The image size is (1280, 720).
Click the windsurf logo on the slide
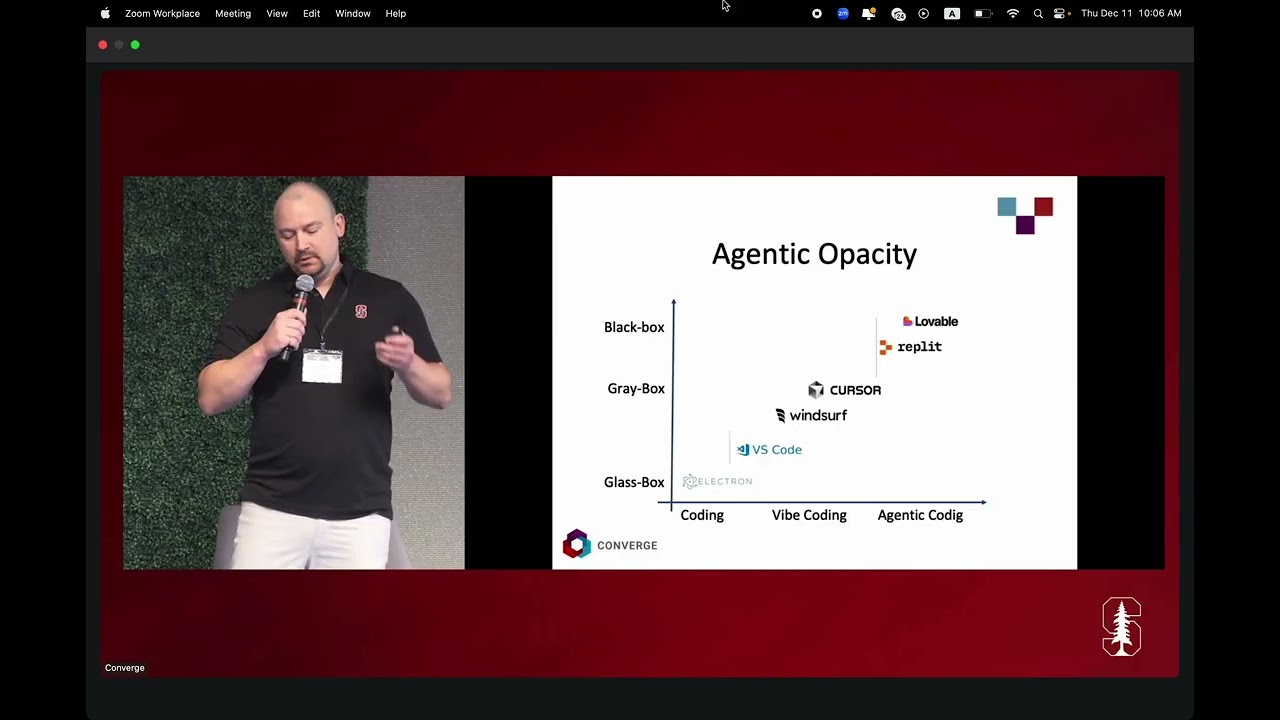coord(811,415)
